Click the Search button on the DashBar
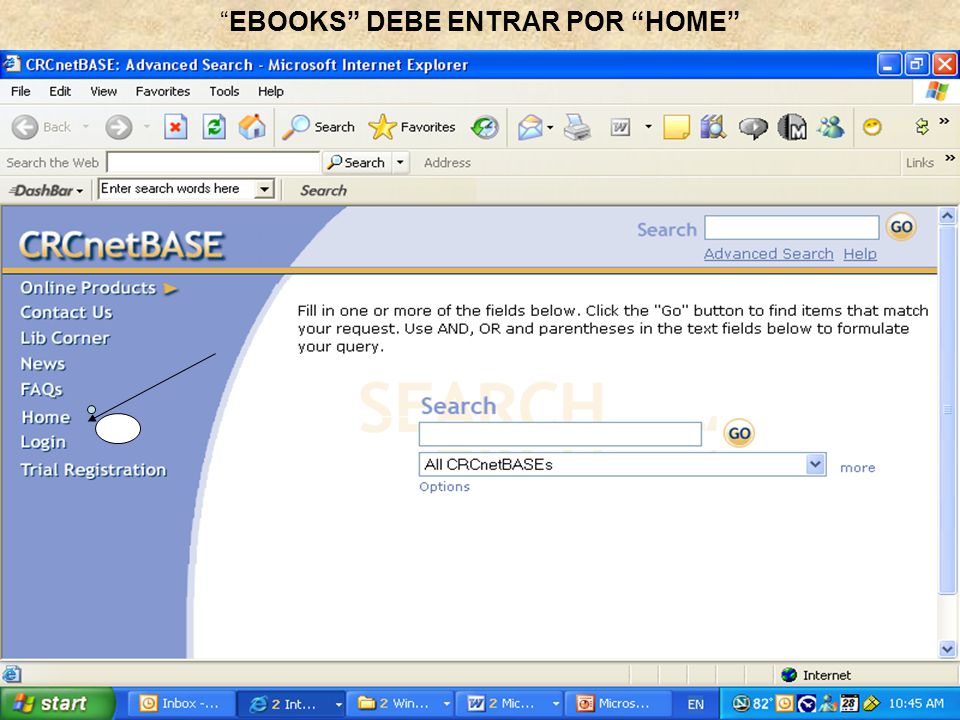The height and width of the screenshot is (720, 960). point(323,190)
